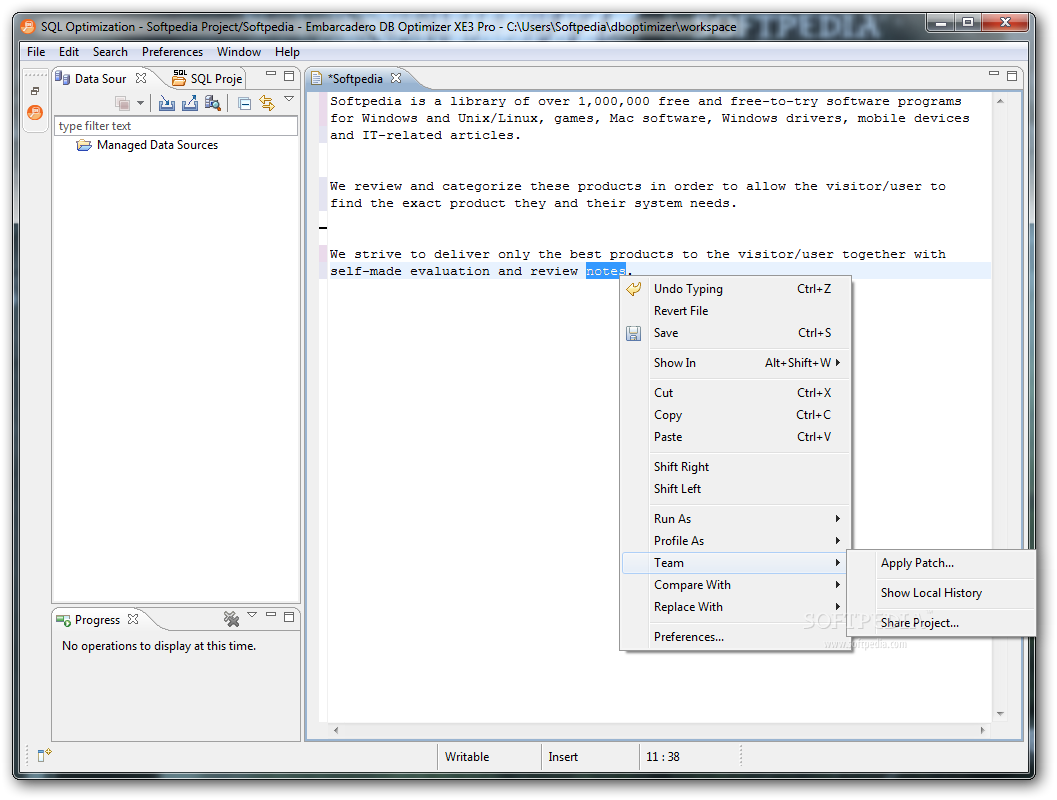Choose Paste from context menu
Image resolution: width=1057 pixels, height=800 pixels.
(x=736, y=437)
